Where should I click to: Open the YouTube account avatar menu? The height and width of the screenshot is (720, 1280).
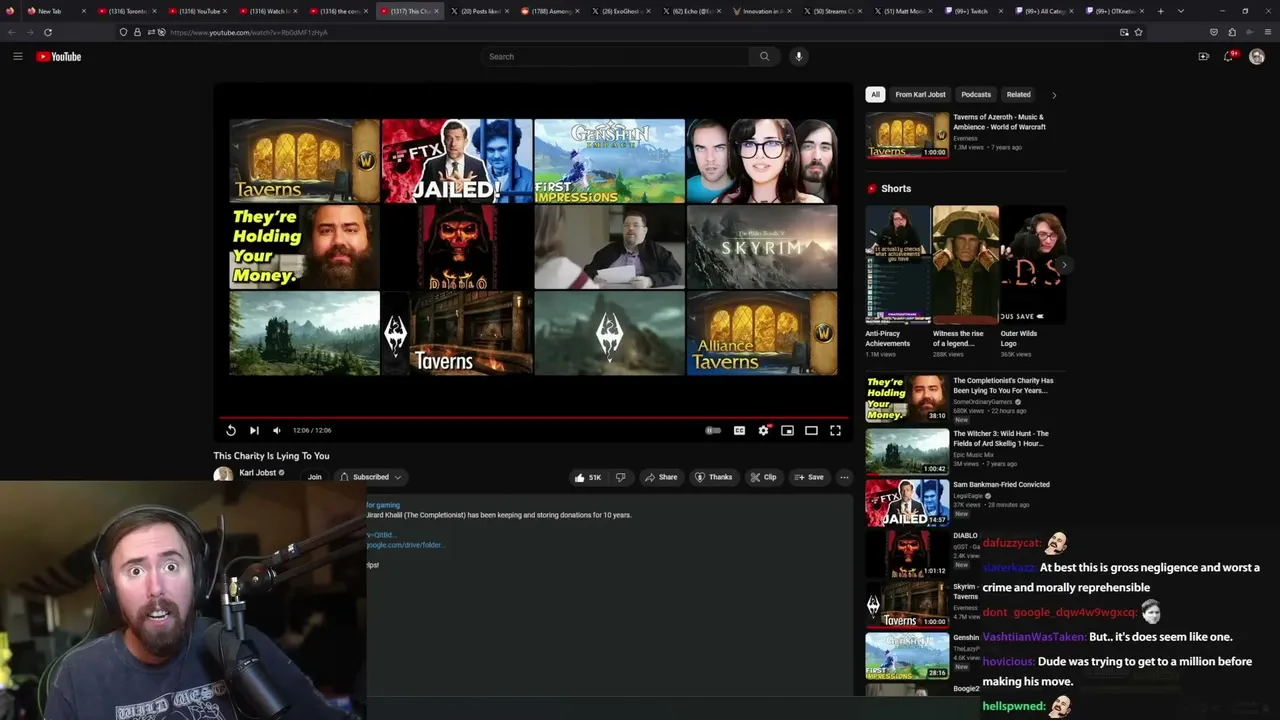coord(1257,56)
